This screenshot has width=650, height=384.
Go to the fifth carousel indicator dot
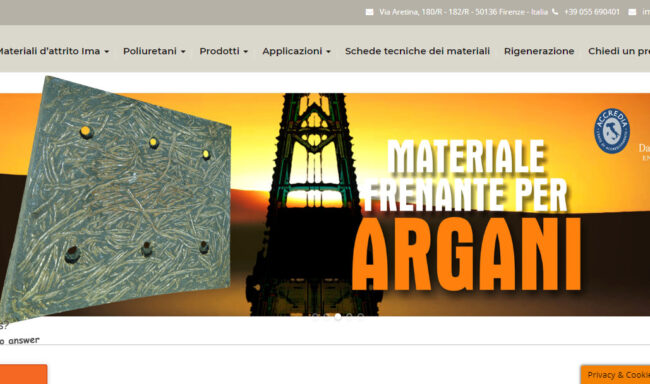pyautogui.click(x=361, y=316)
